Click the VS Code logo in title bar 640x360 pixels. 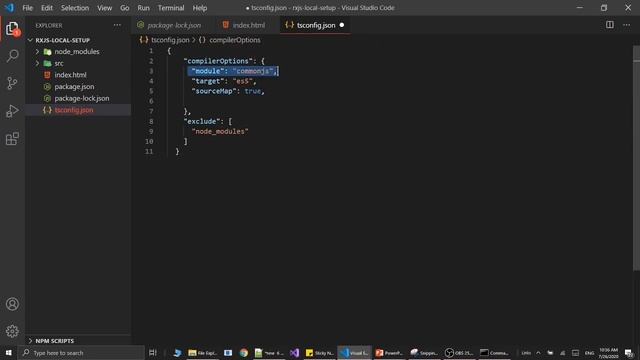coord(9,7)
